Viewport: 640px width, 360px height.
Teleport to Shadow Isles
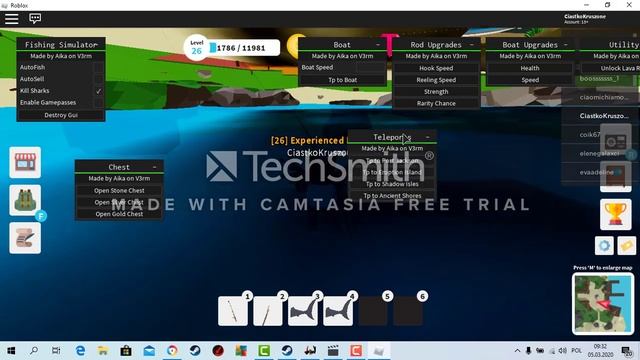392,184
